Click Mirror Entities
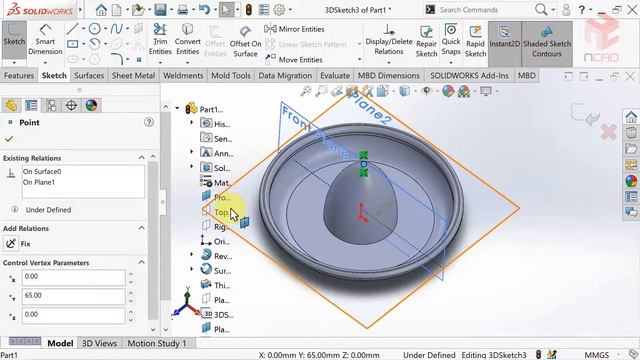 coord(294,29)
